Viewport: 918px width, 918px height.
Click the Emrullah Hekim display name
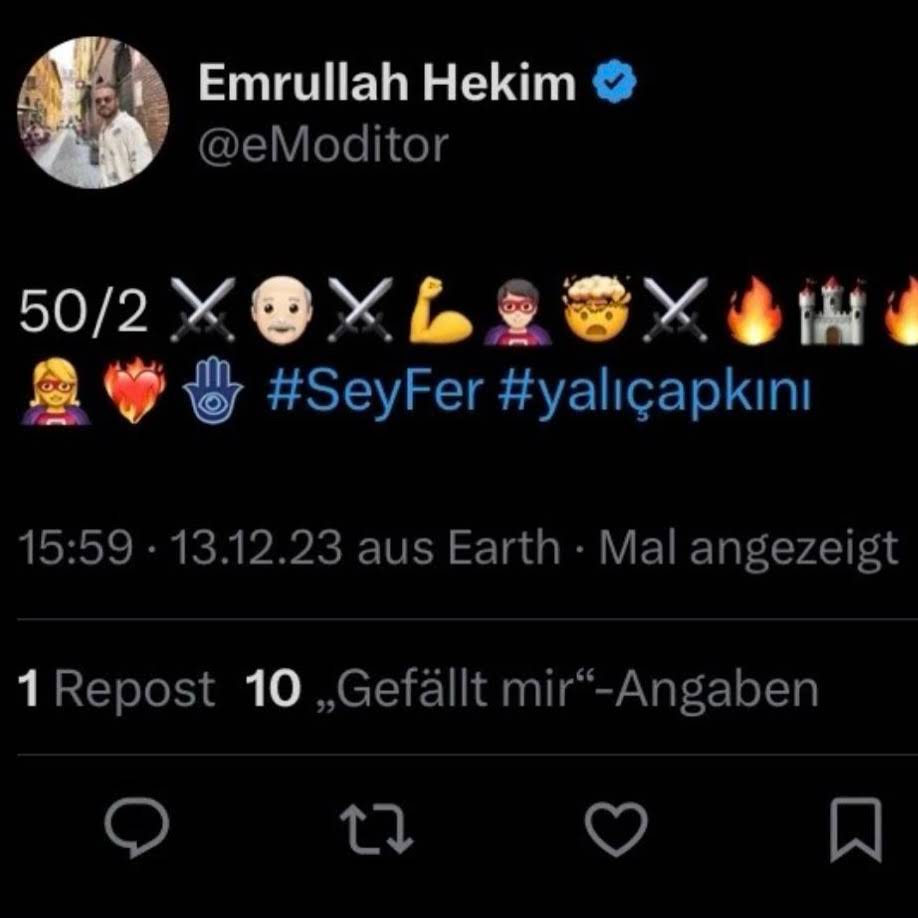(386, 83)
